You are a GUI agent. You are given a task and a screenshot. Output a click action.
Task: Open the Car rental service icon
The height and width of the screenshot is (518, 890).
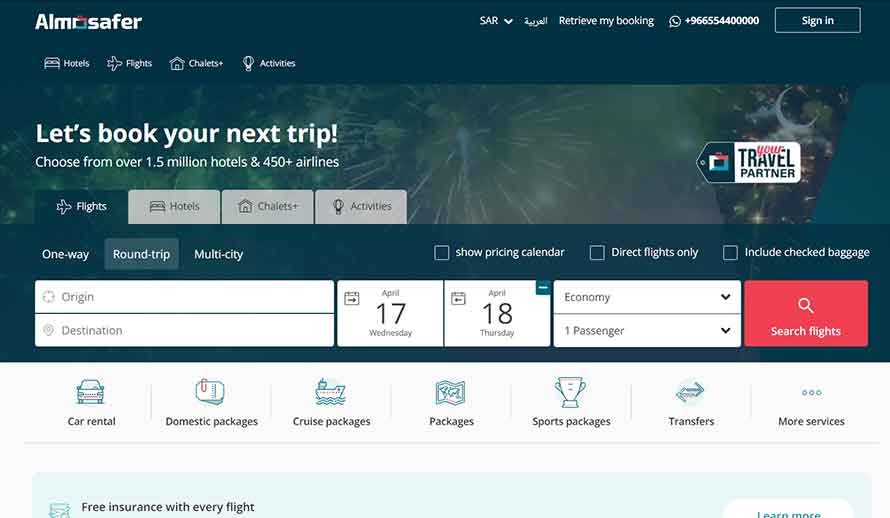90,391
